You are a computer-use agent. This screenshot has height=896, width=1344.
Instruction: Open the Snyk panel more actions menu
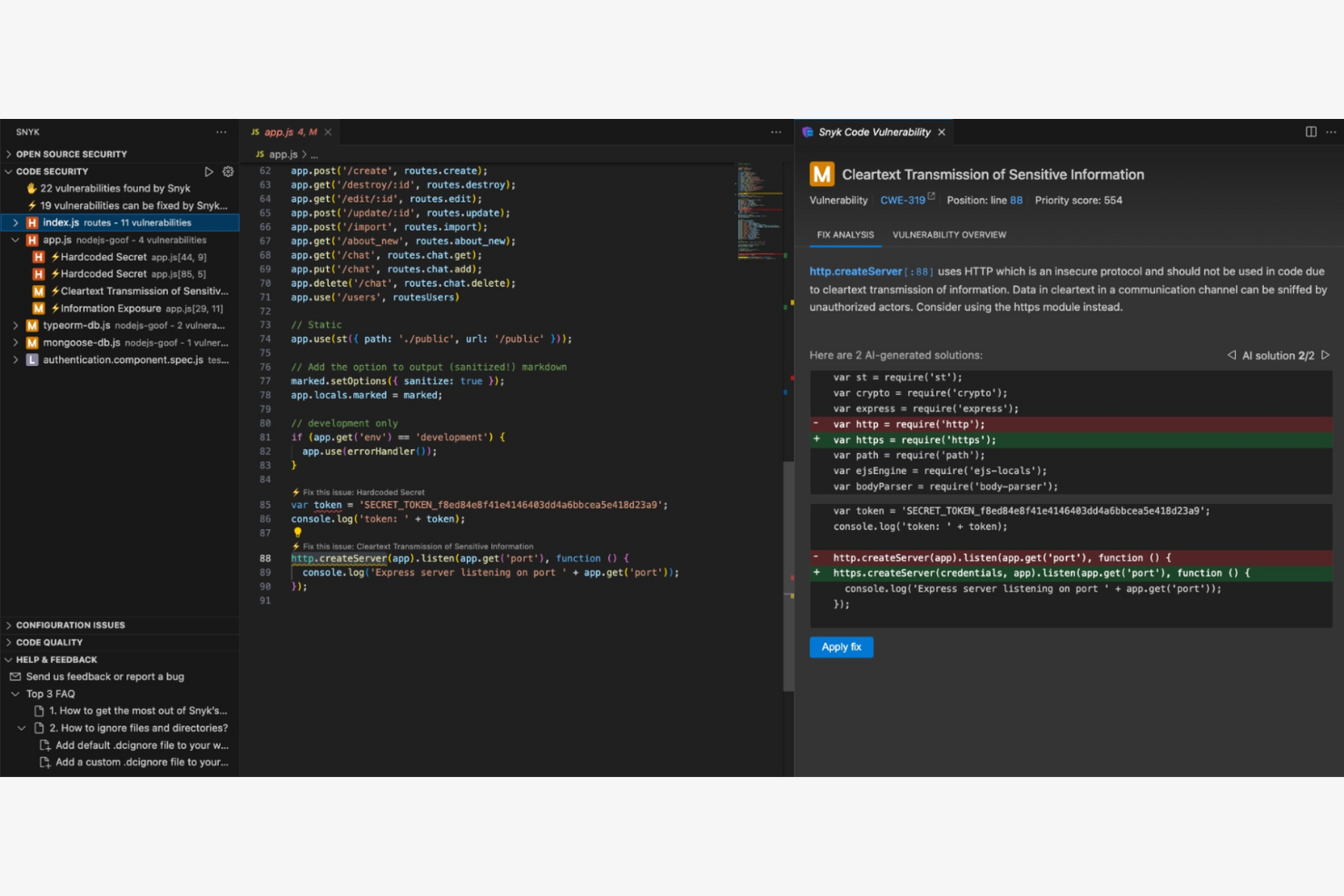tap(222, 132)
